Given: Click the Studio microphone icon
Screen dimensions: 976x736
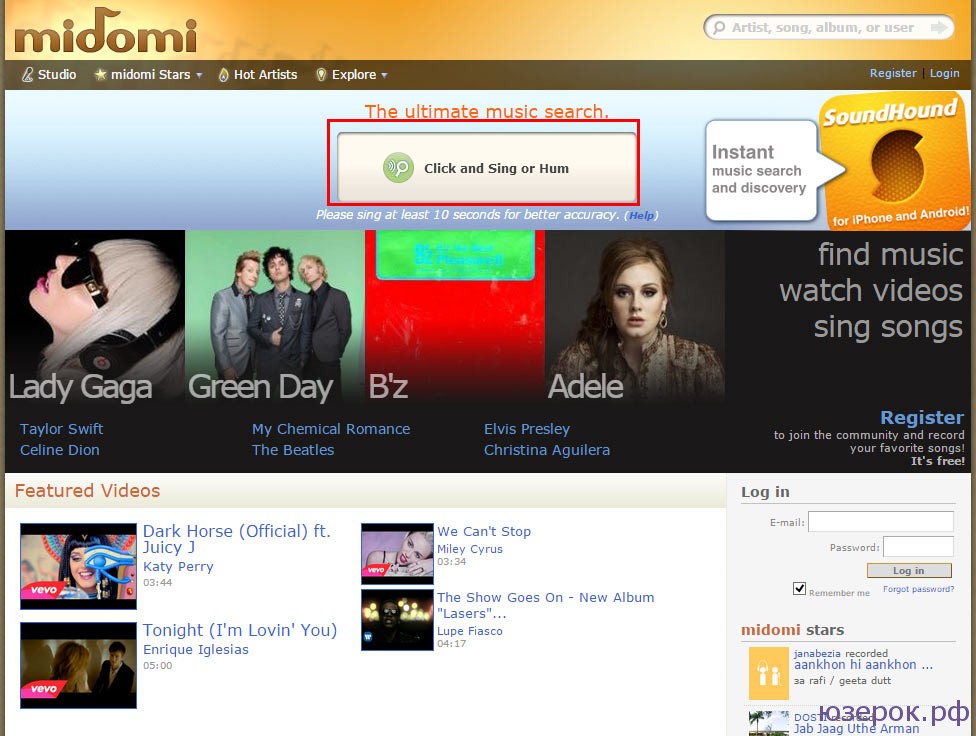Looking at the screenshot, I should [27, 75].
